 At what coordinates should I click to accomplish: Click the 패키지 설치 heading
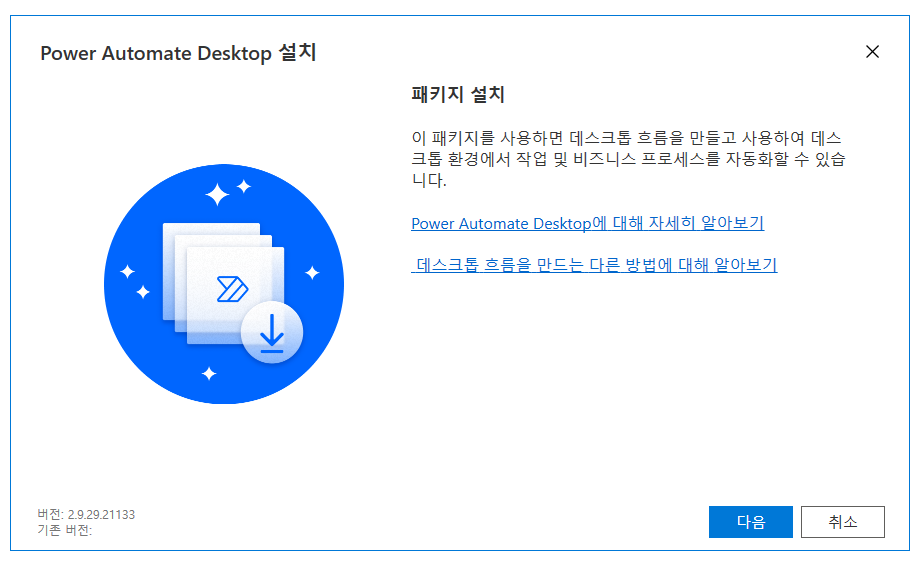point(458,94)
